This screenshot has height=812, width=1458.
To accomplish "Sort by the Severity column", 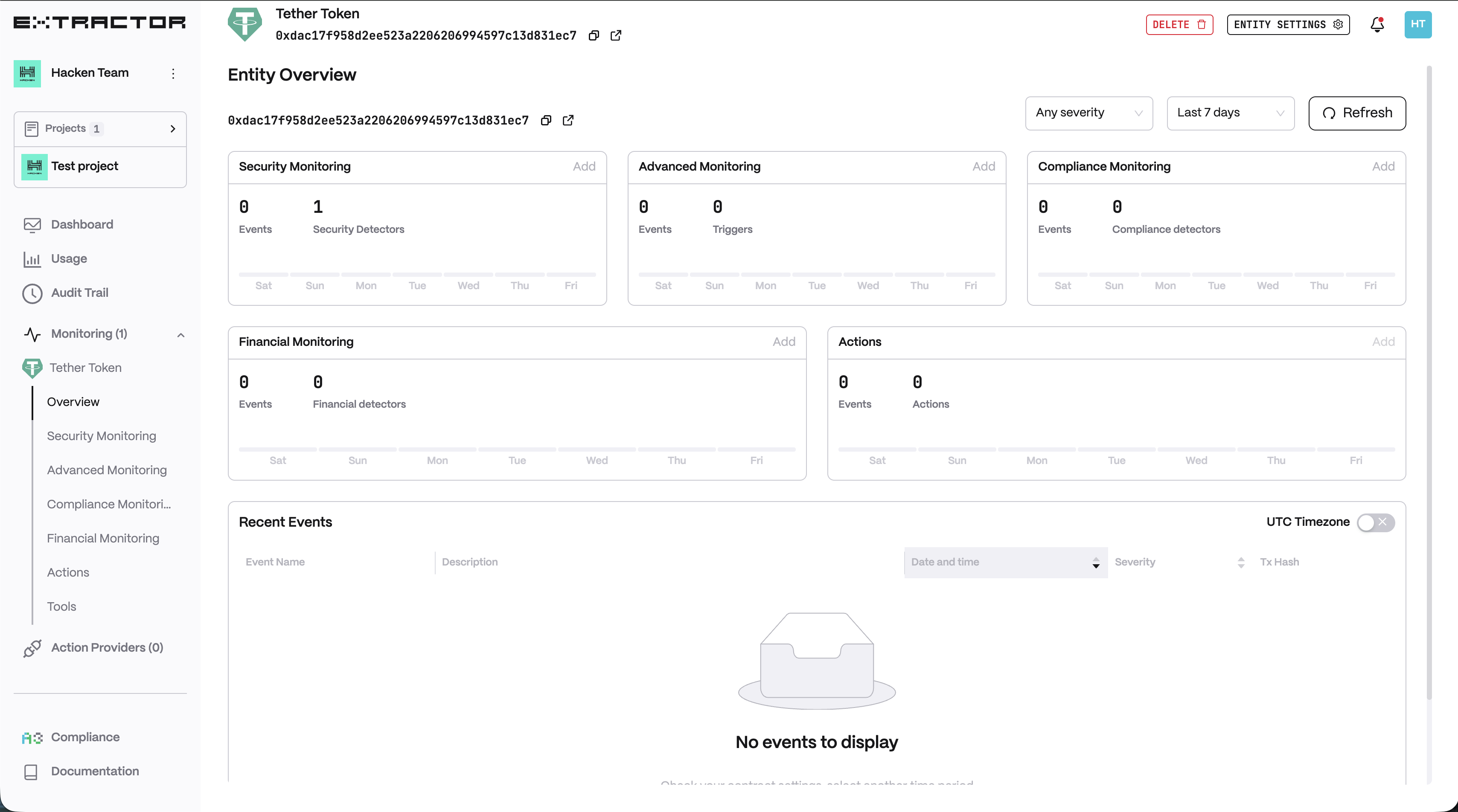I will tap(1241, 563).
